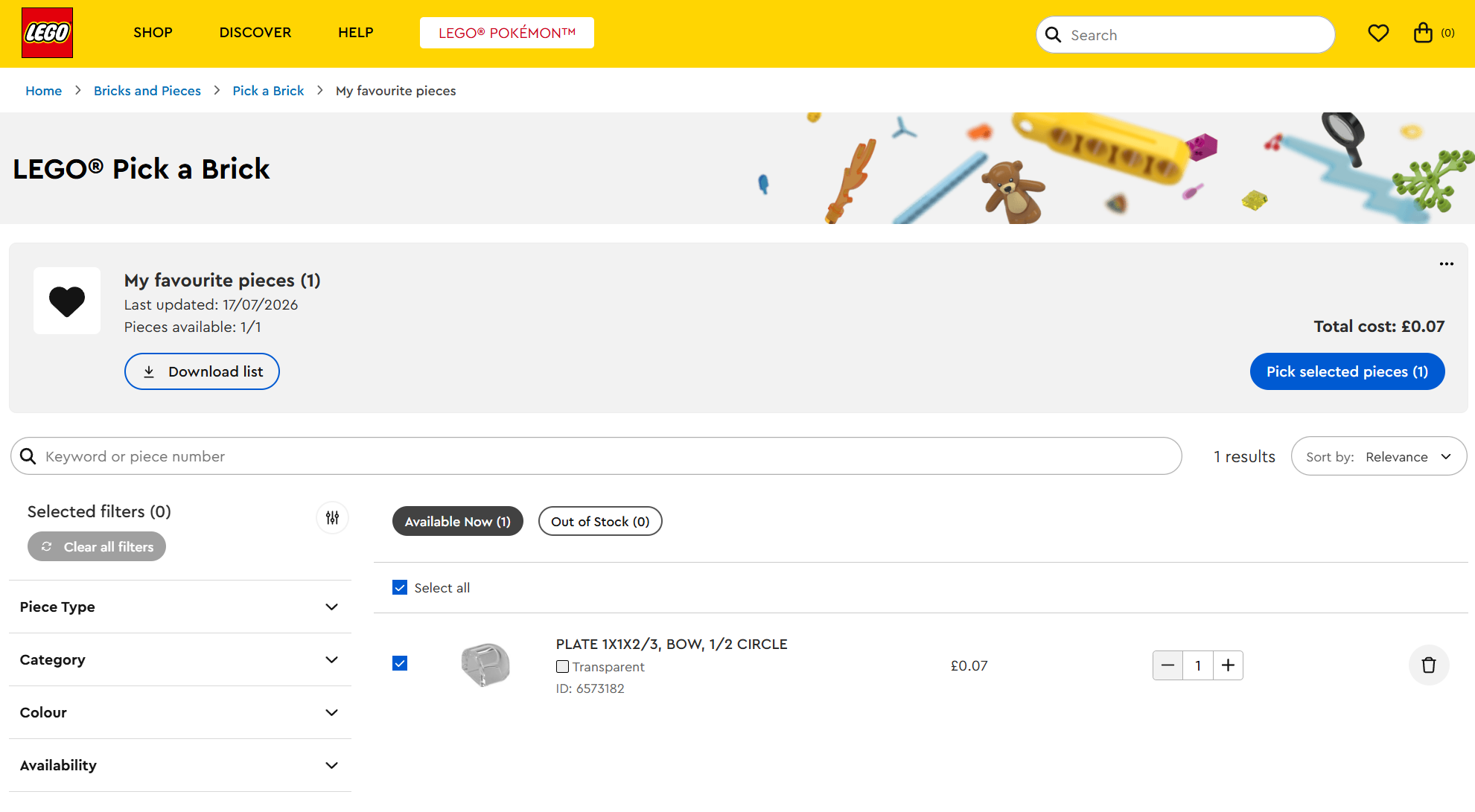
Task: Open the shopping bag icon
Action: (x=1423, y=33)
